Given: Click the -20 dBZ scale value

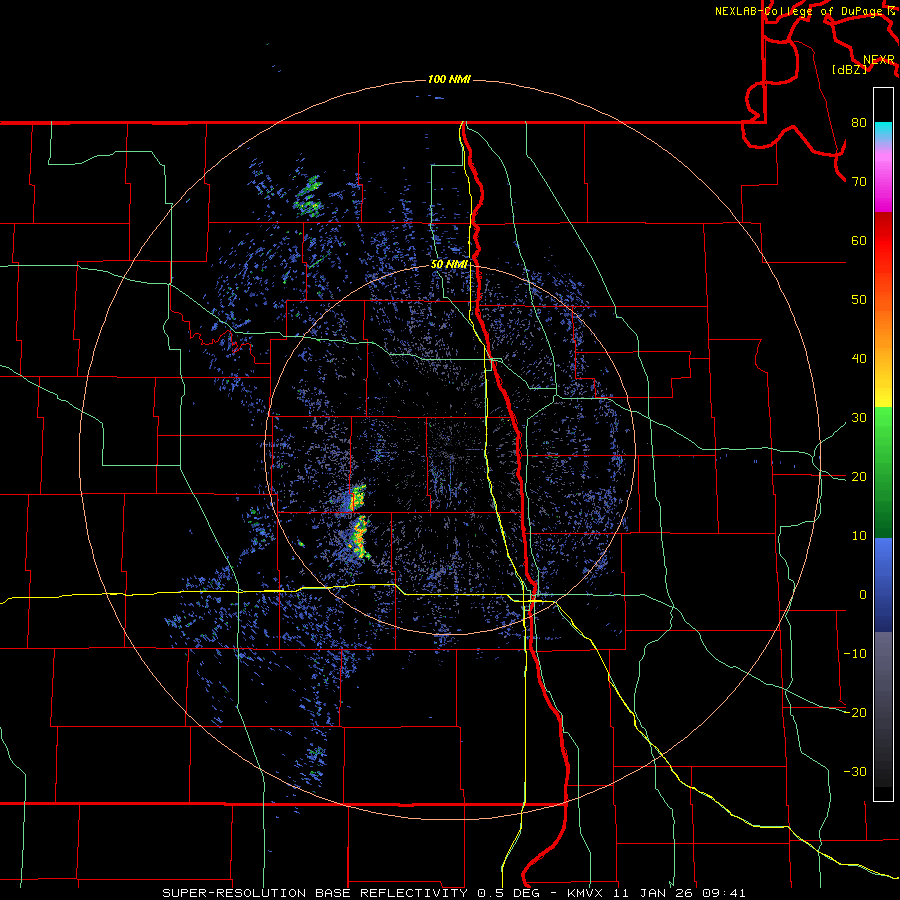Looking at the screenshot, I should [x=855, y=712].
